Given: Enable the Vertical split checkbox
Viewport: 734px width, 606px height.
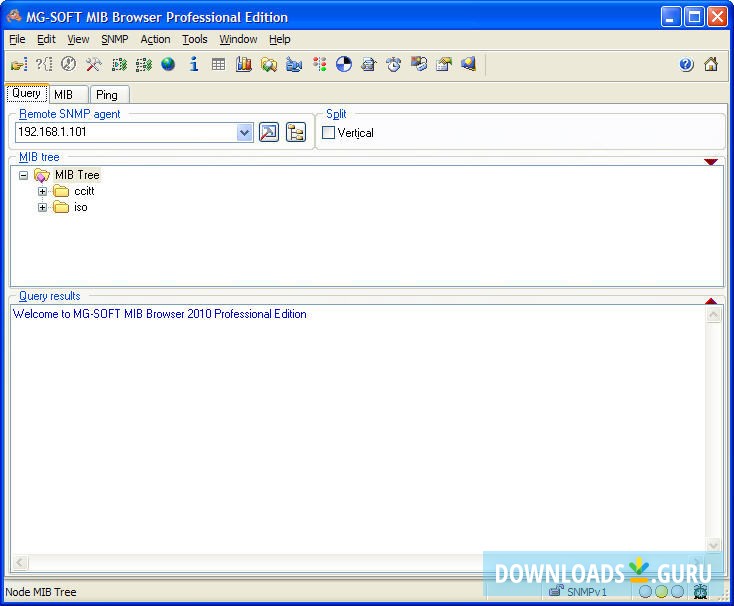Looking at the screenshot, I should tap(329, 132).
